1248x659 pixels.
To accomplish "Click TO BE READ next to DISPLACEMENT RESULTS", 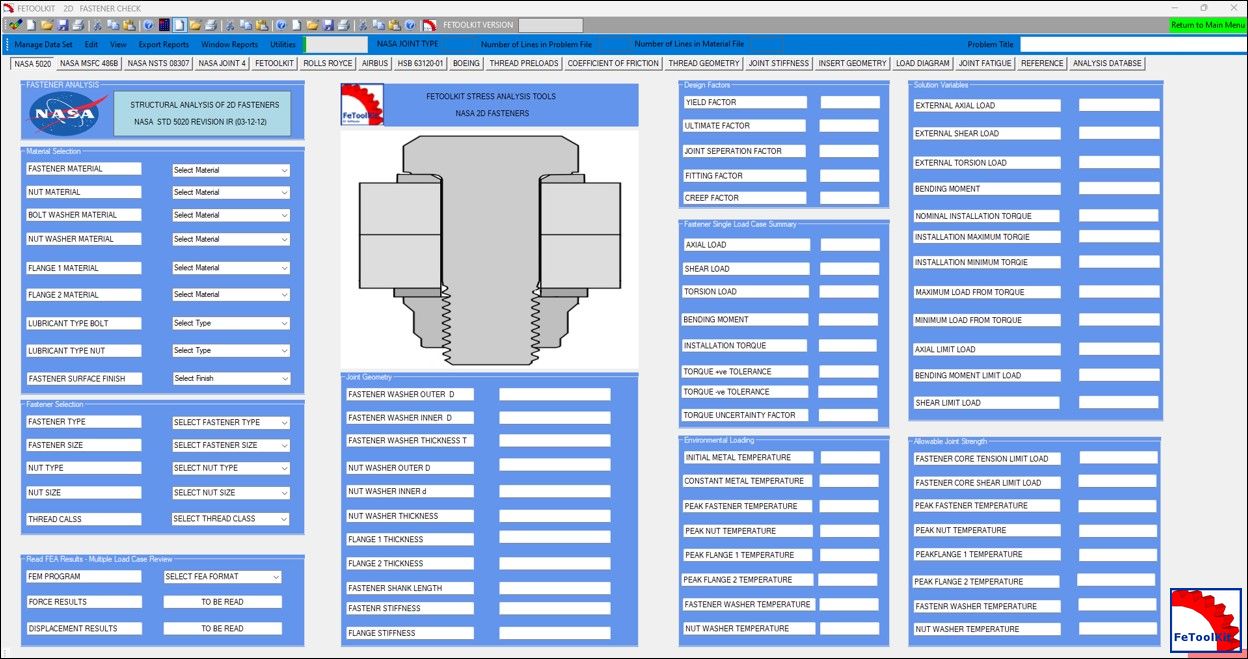I will (222, 628).
